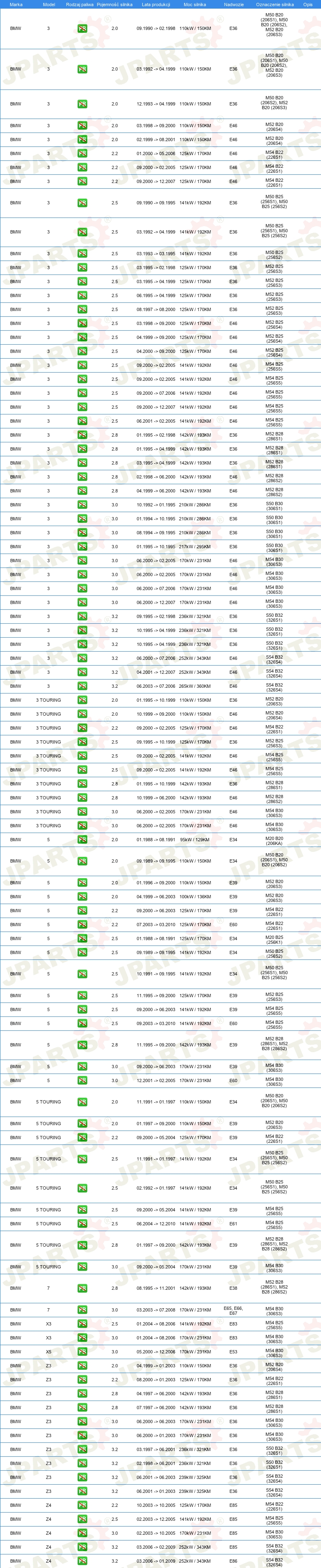Image resolution: width=321 pixels, height=1568 pixels.
Task: Click the Lata produkcji column header
Action: [156, 4]
